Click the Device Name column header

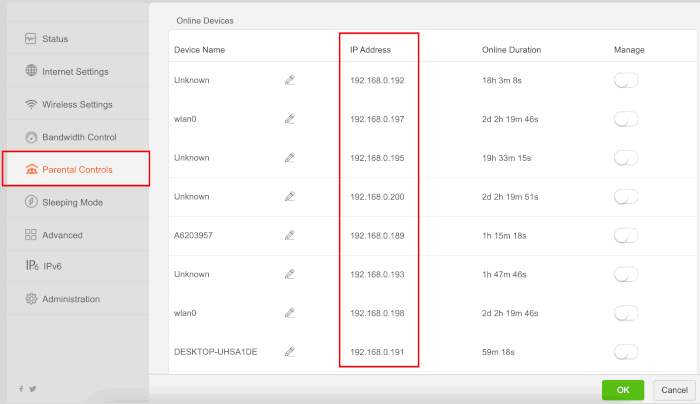199,50
